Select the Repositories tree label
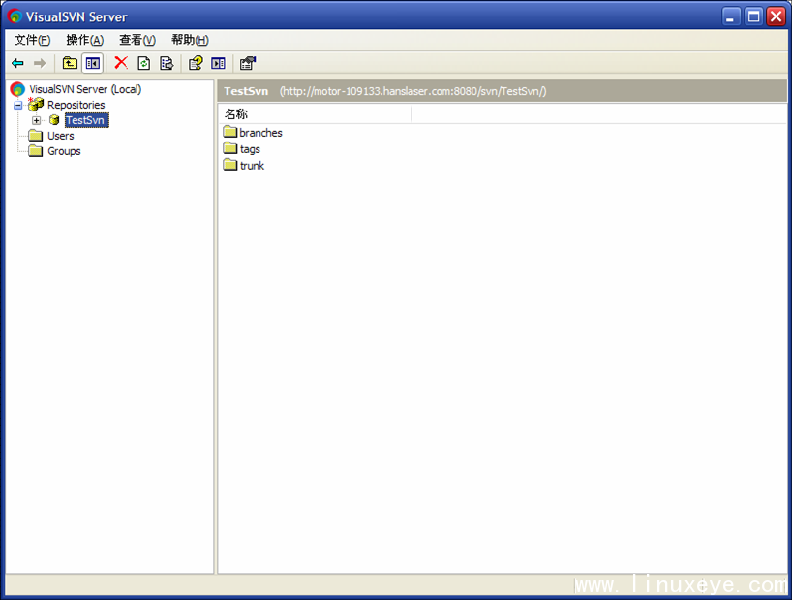The width and height of the screenshot is (792, 600). (76, 105)
